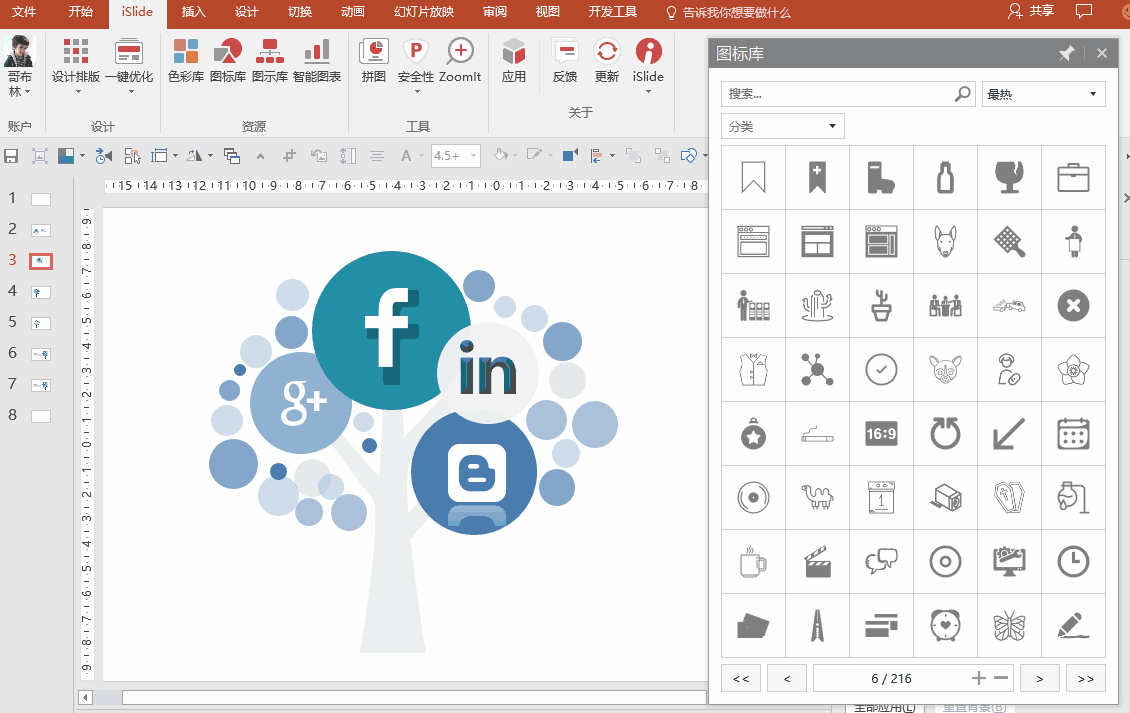This screenshot has width=1130, height=713.
Task: Open the 视图 view tab
Action: [548, 12]
